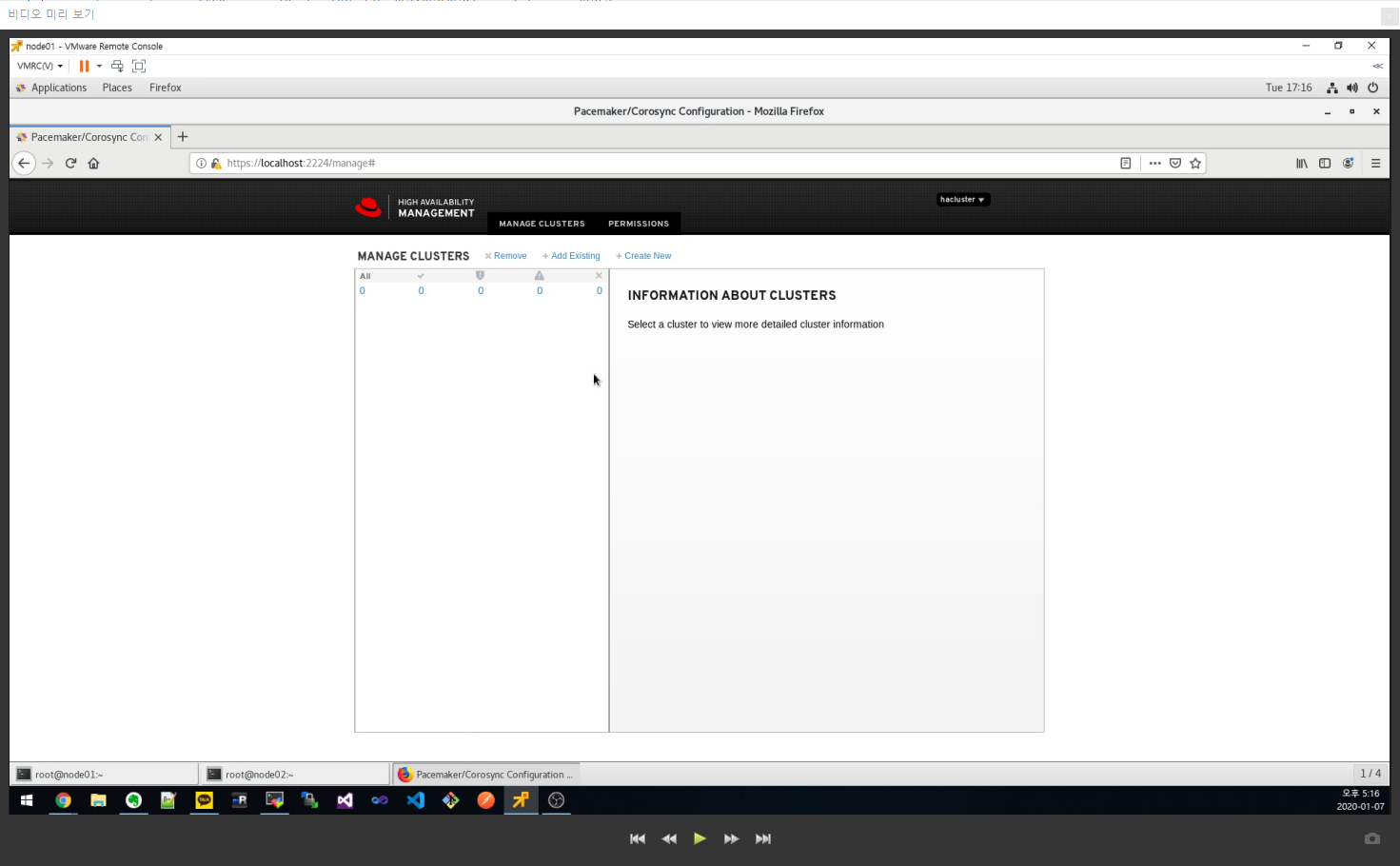Open the Firefox hamburger menu
The image size is (1400, 866).
[1375, 163]
